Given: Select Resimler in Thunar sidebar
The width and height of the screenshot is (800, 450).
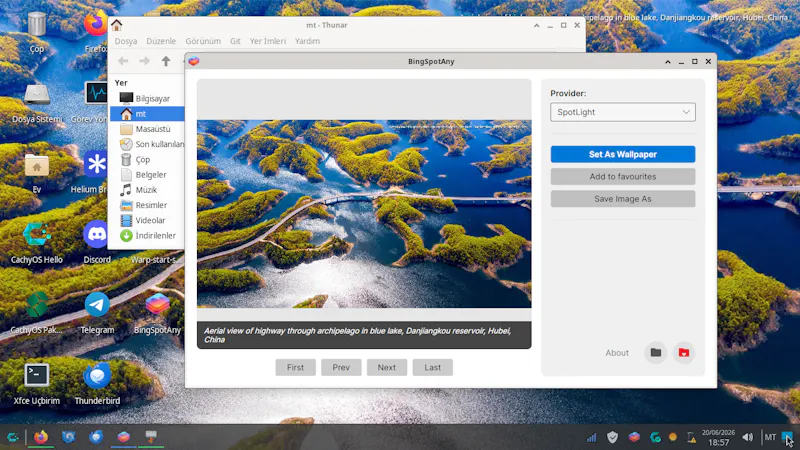Looking at the screenshot, I should pos(147,205).
